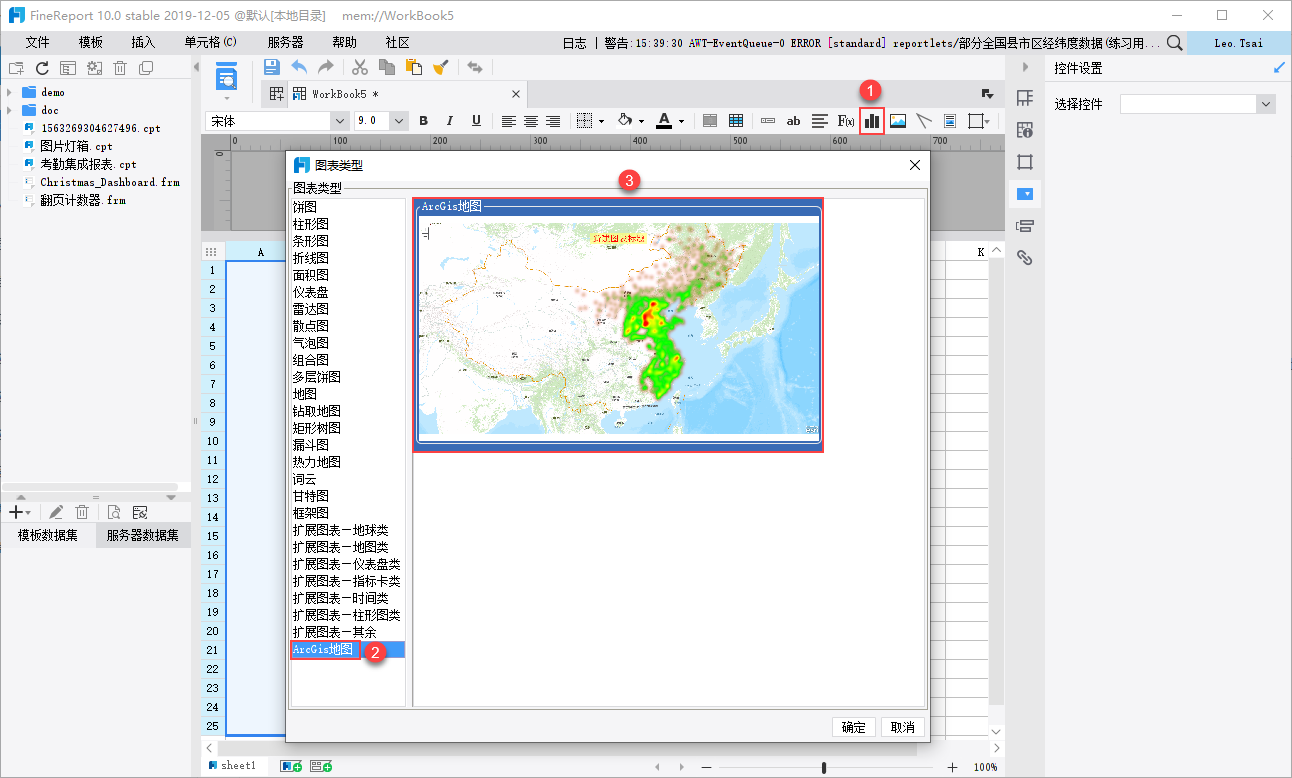The width and height of the screenshot is (1292, 778).
Task: Click the merge cells icon
Action: (710, 121)
